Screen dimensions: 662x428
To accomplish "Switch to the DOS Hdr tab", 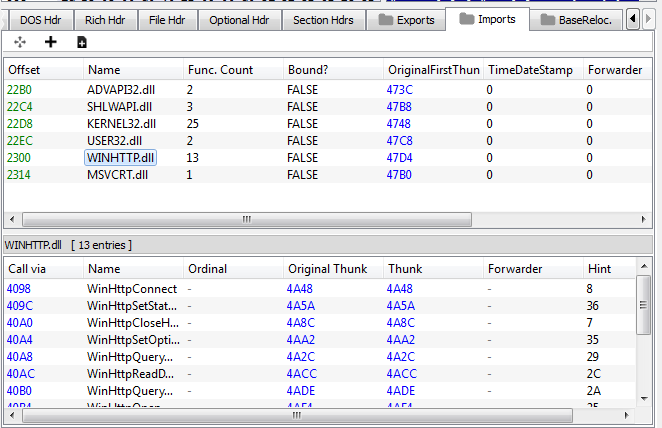I will coord(41,20).
